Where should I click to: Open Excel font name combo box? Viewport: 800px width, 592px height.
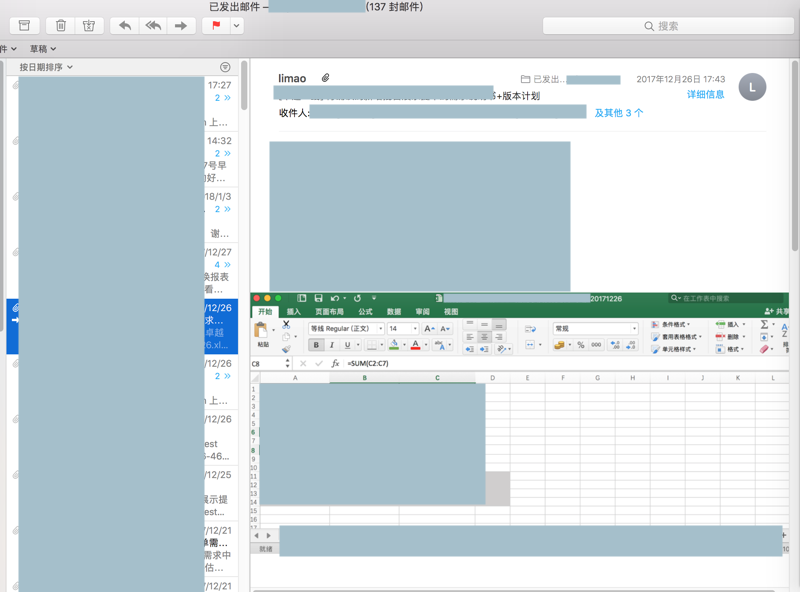346,329
